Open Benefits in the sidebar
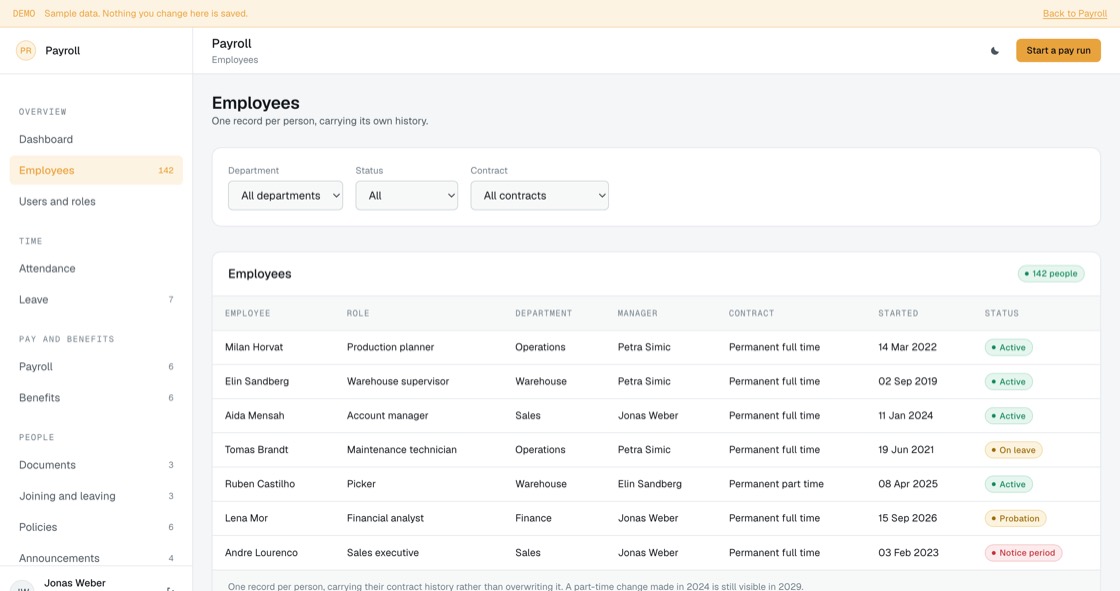This screenshot has height=591, width=1120. coord(96,397)
